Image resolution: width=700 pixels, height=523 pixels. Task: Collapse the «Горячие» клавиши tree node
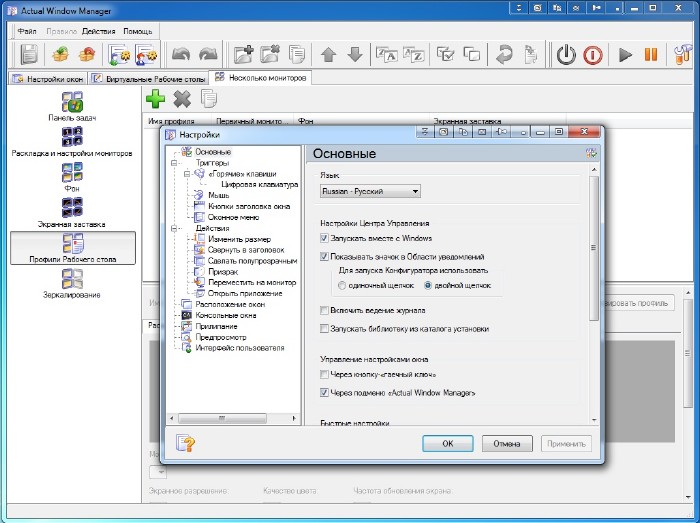[185, 173]
